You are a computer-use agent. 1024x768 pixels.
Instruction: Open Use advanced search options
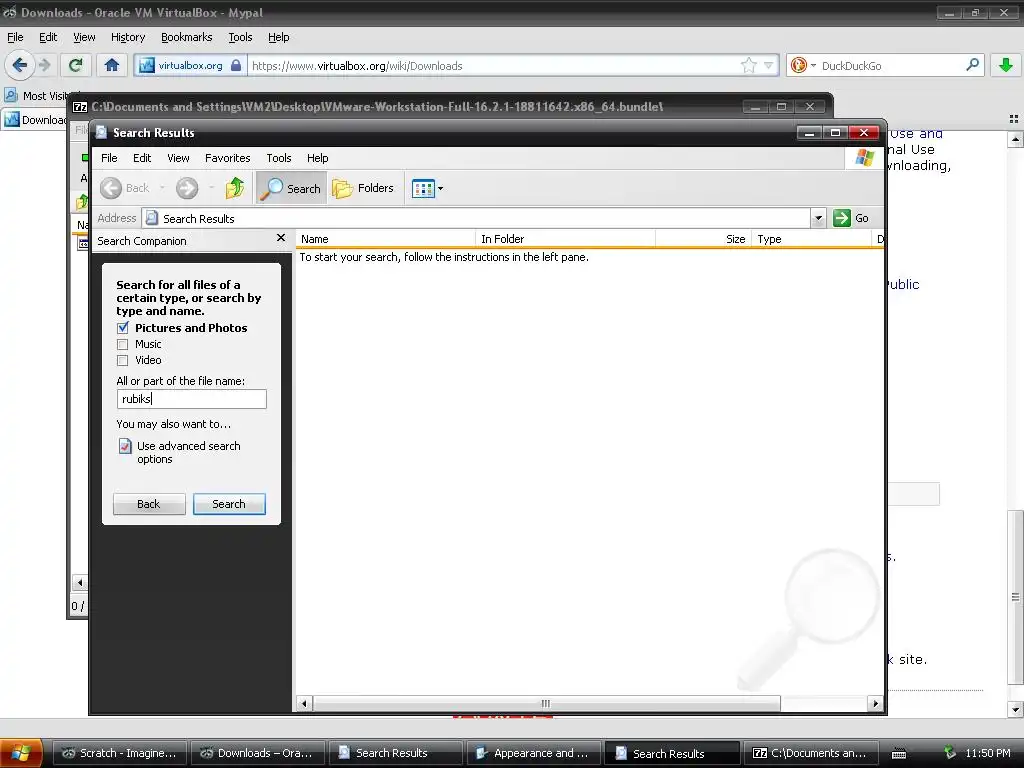click(x=180, y=452)
